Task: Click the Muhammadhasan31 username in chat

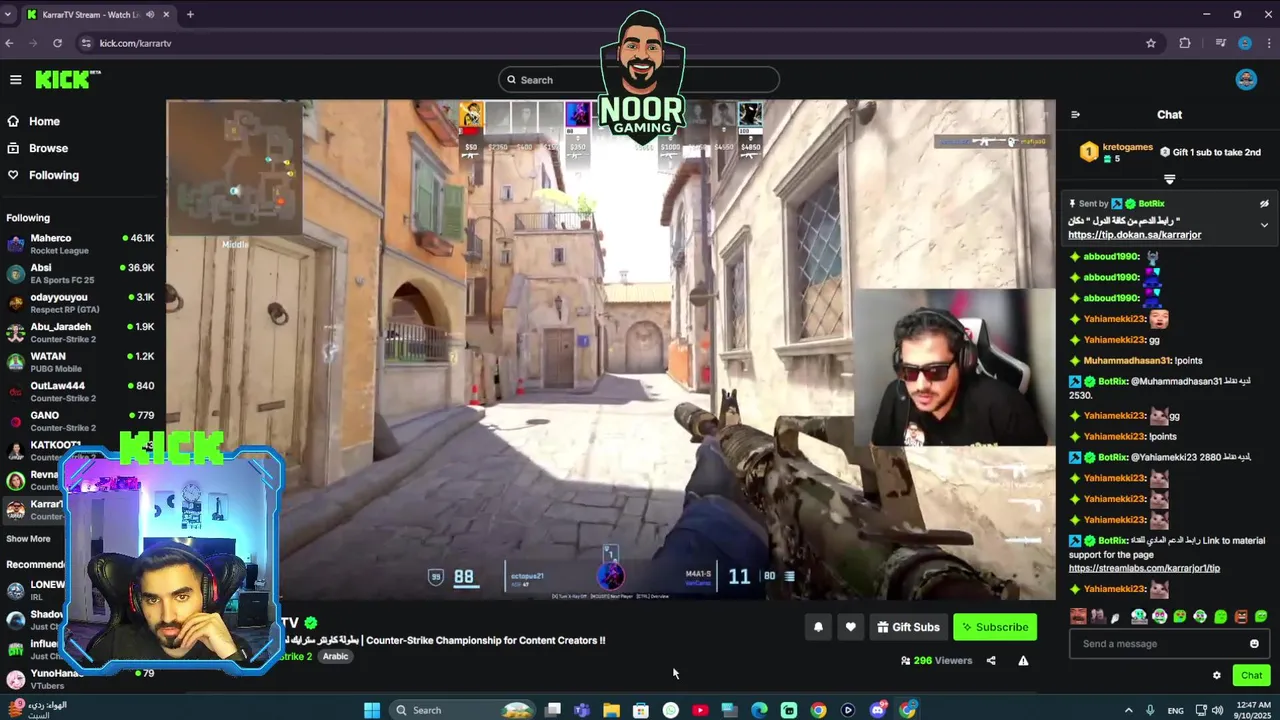Action: tap(1125, 360)
